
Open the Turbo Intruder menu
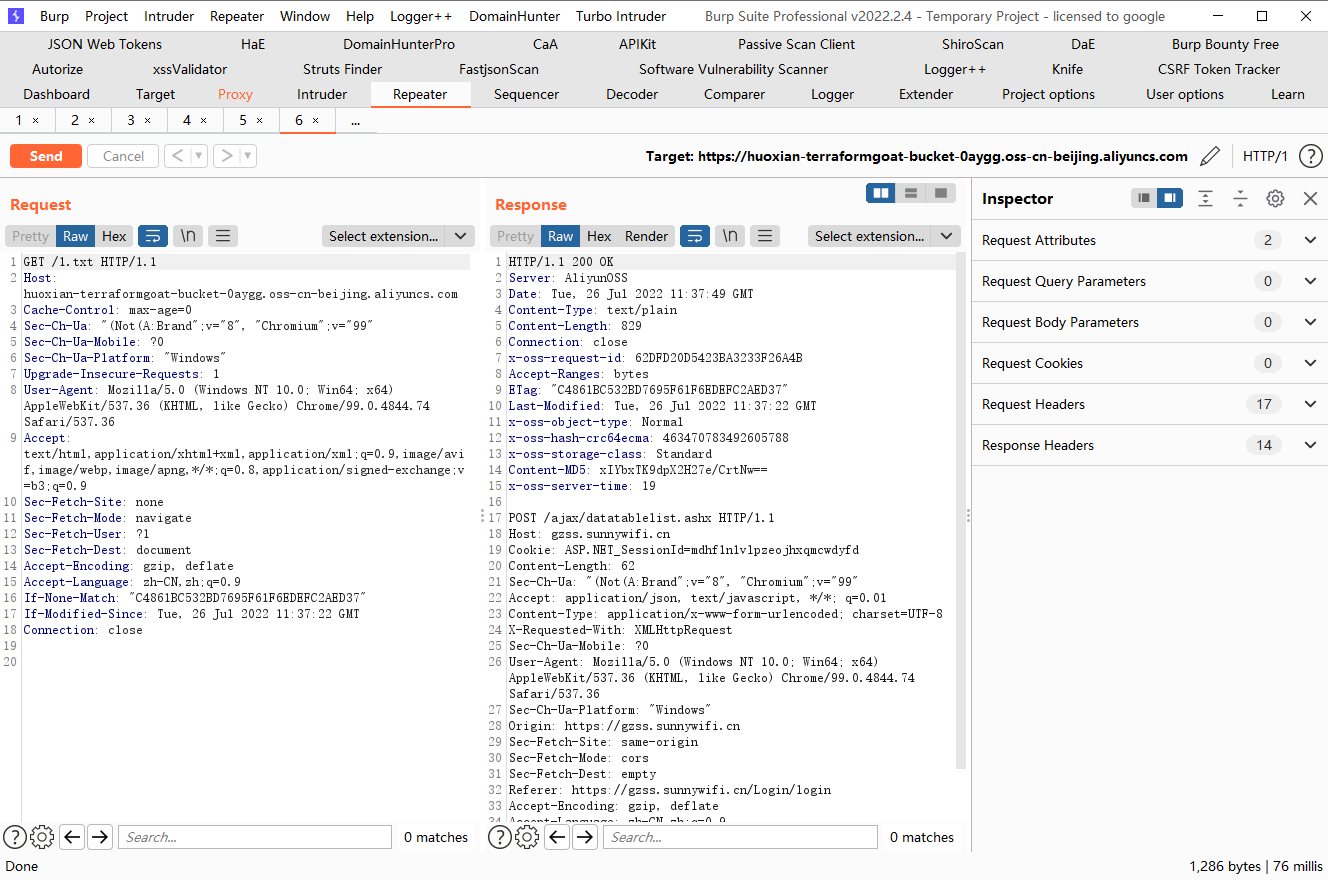tap(620, 16)
